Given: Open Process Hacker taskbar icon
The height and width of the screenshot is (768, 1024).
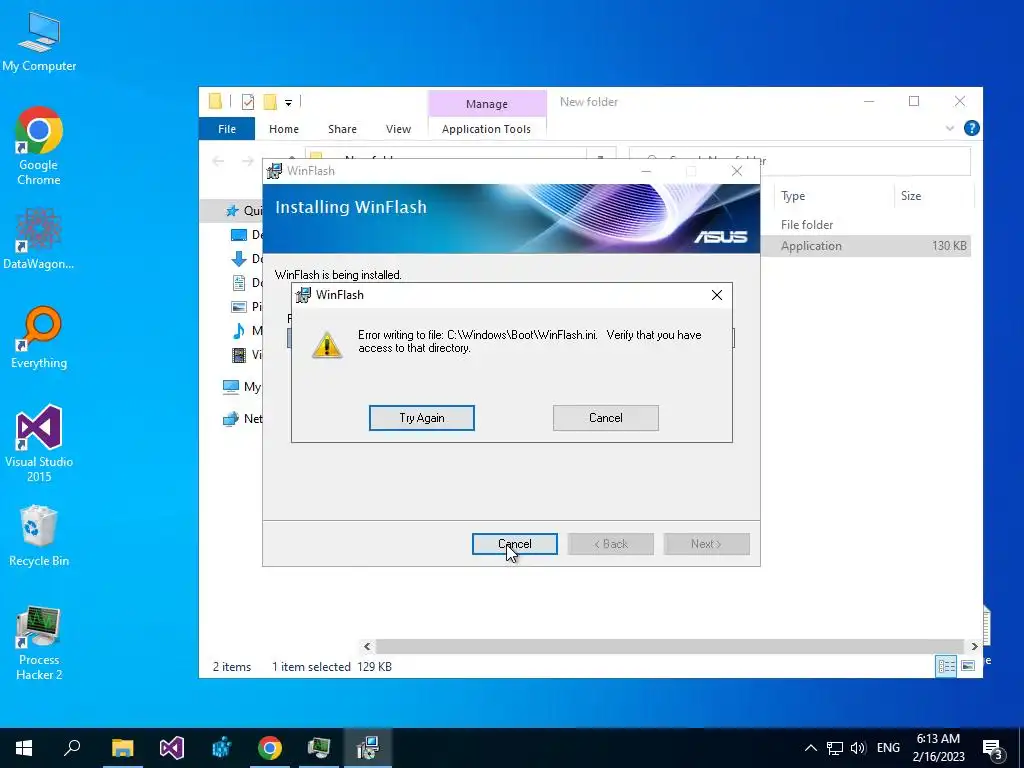Looking at the screenshot, I should point(319,748).
